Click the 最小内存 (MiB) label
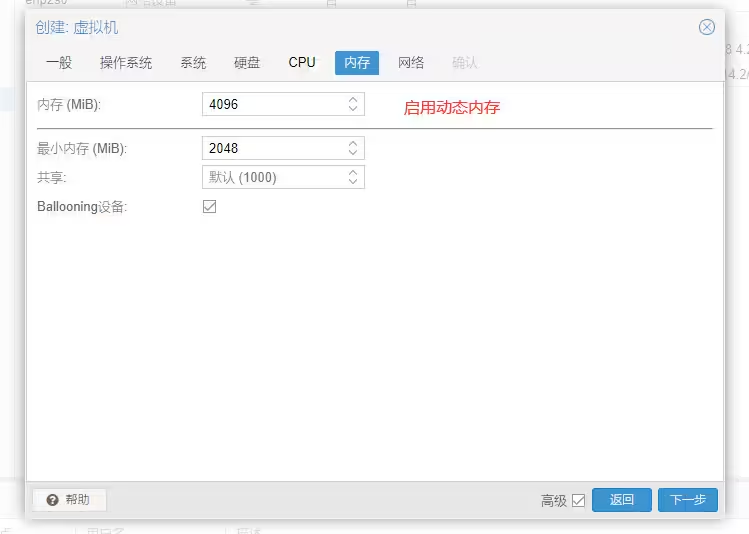The height and width of the screenshot is (534, 749). click(82, 149)
